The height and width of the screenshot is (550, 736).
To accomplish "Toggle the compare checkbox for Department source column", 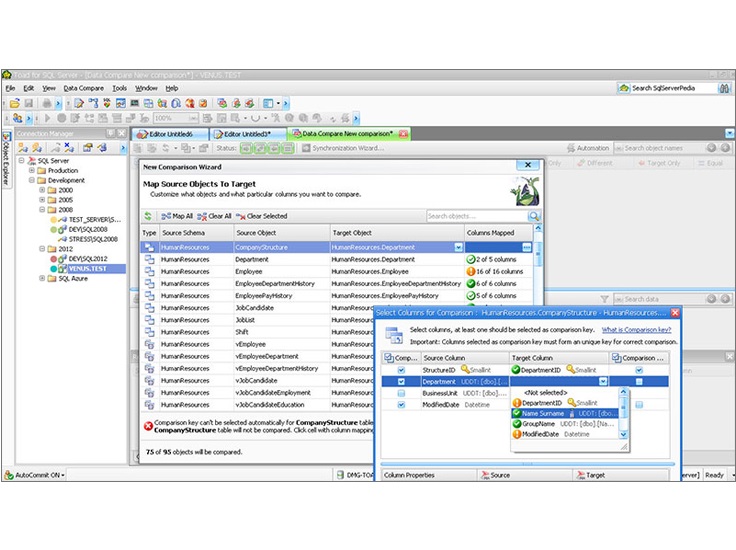I will tap(401, 382).
